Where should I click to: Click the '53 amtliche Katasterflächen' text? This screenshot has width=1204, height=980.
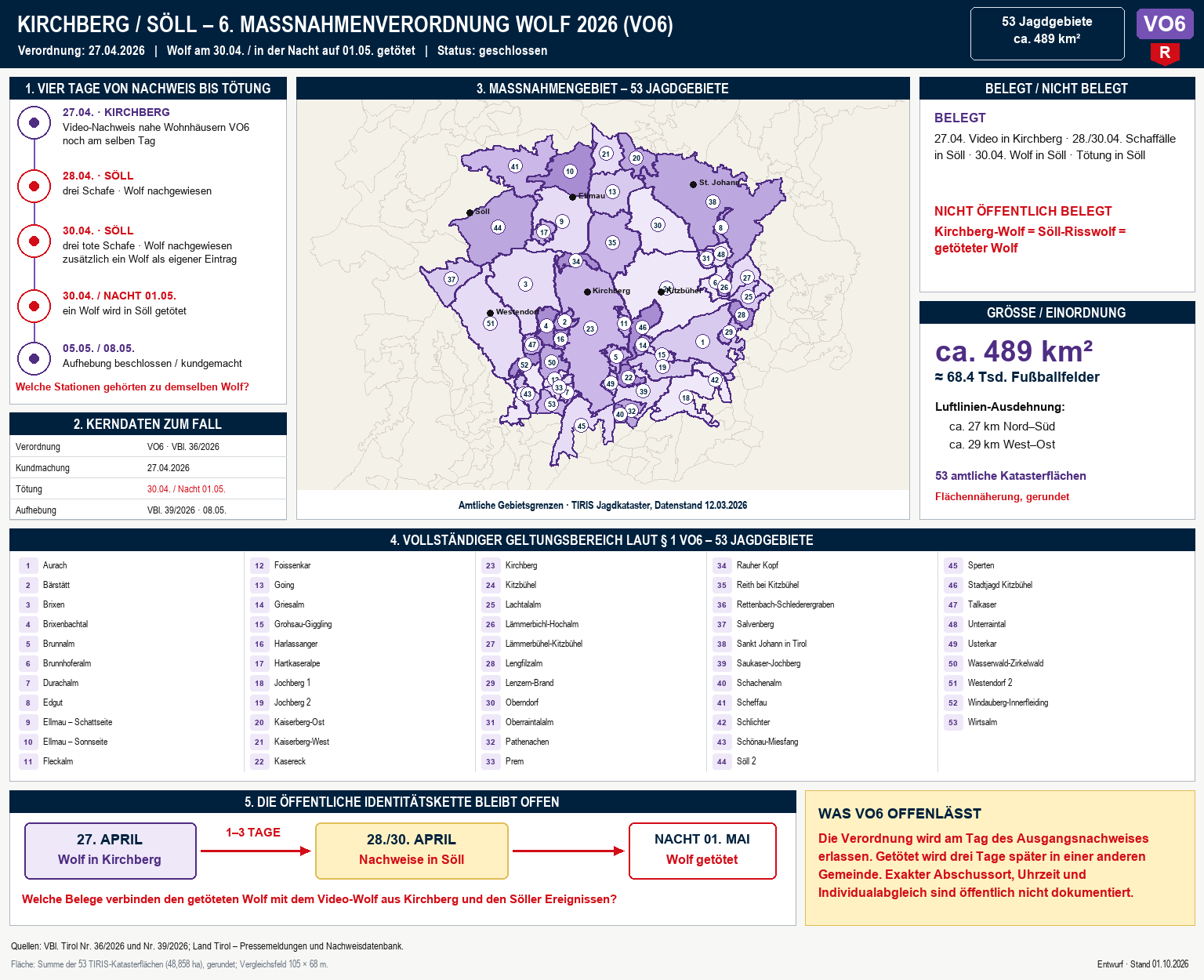pyautogui.click(x=1010, y=476)
